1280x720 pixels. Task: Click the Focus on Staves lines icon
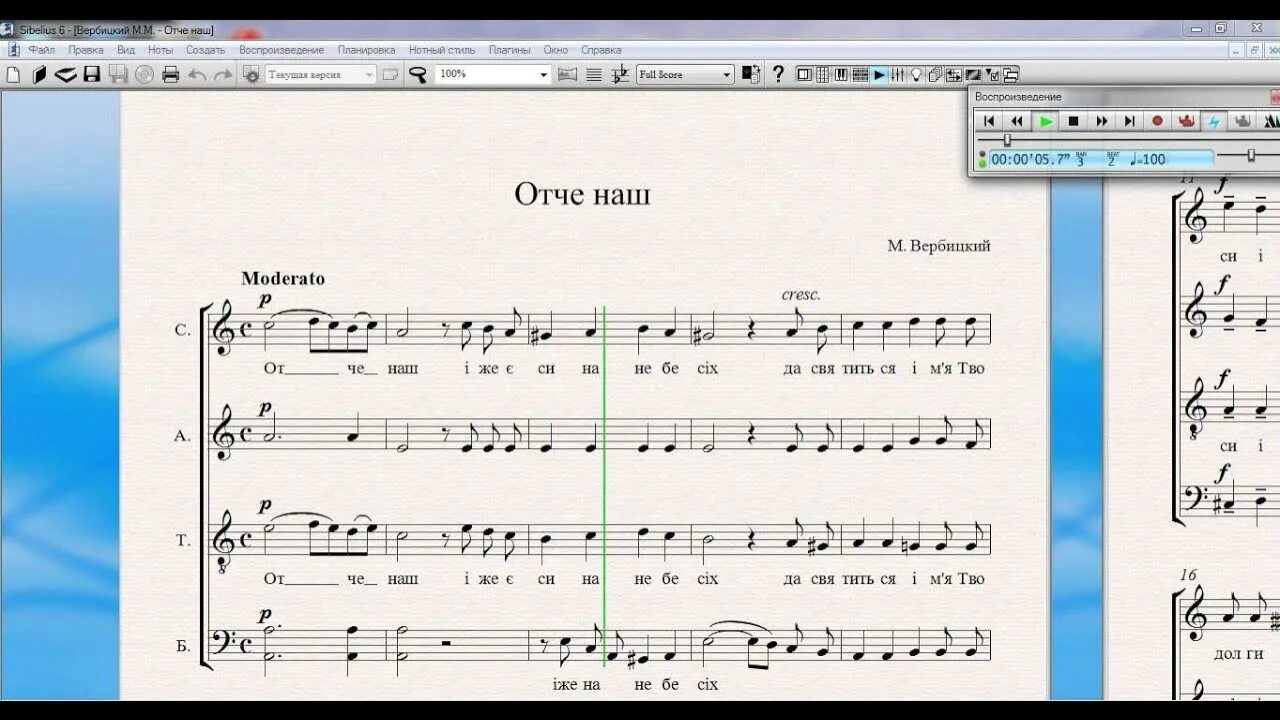pyautogui.click(x=594, y=74)
